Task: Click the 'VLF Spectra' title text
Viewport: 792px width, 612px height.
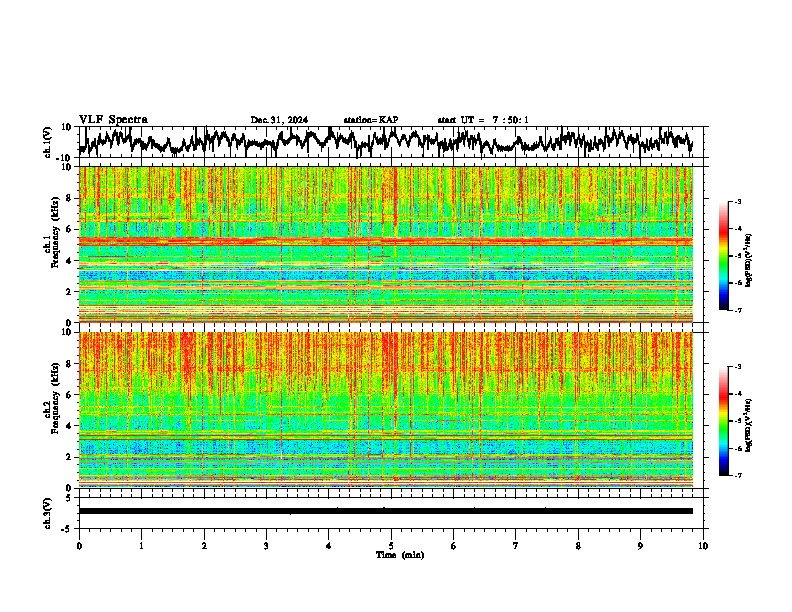Action: [113, 120]
